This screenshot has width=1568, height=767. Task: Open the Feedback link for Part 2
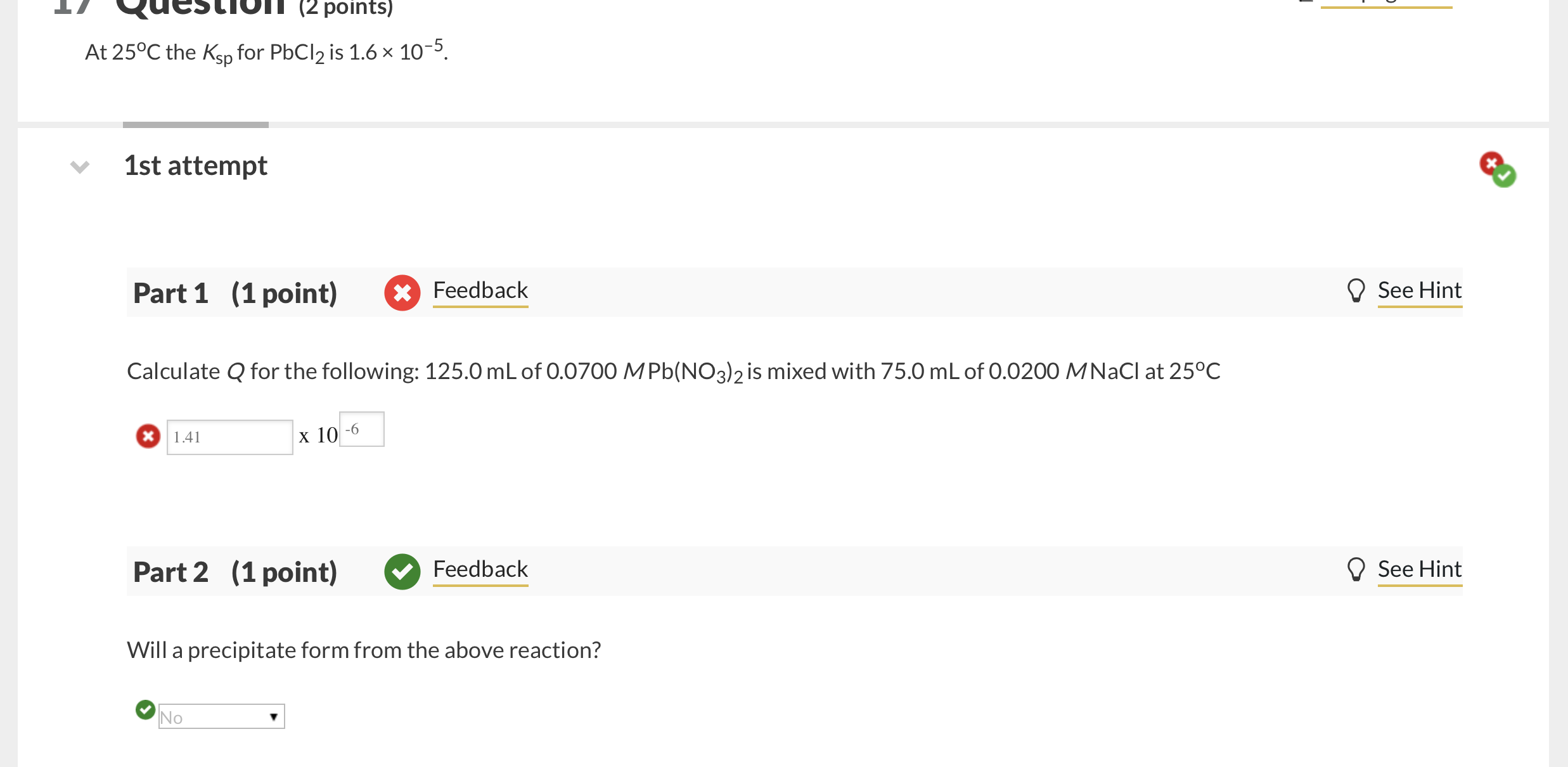click(x=480, y=569)
